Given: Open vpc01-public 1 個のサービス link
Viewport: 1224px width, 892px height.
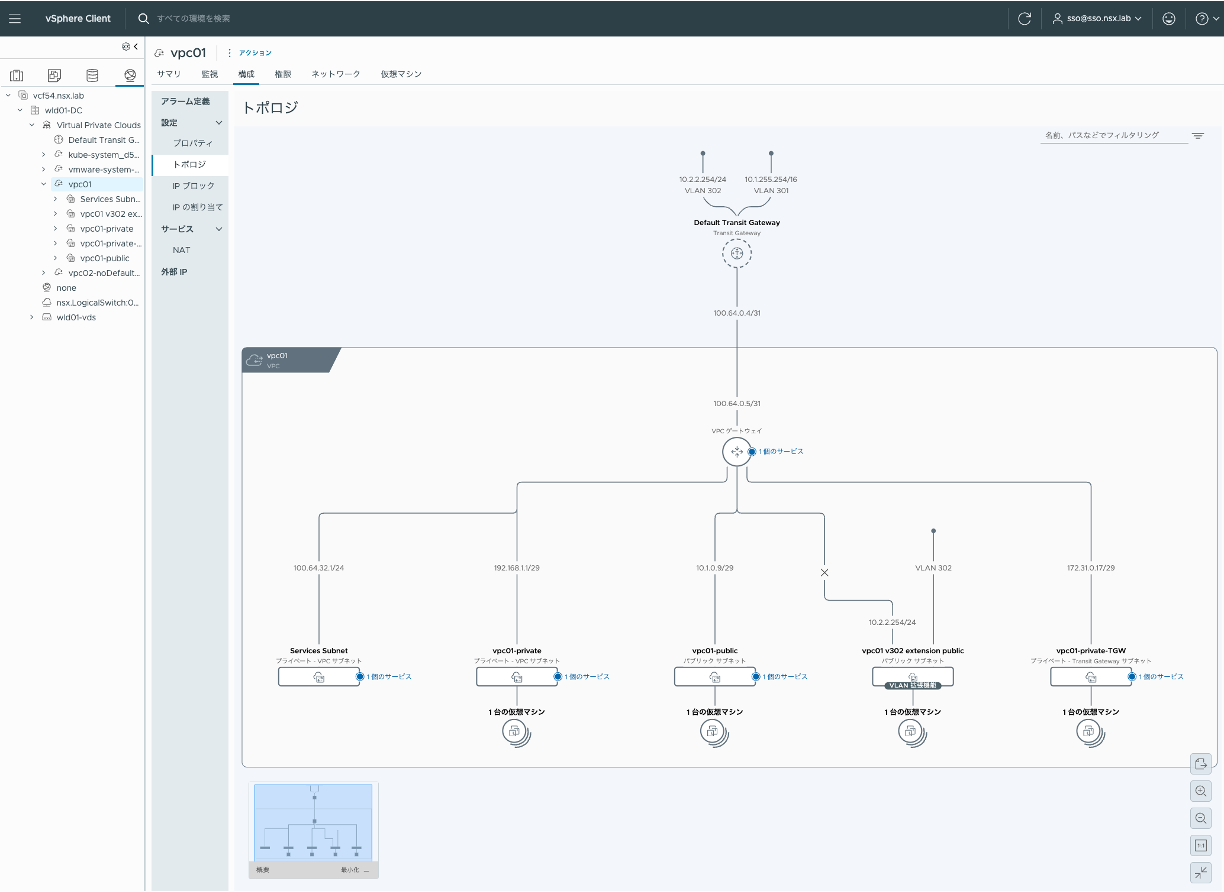Looking at the screenshot, I should [x=784, y=677].
